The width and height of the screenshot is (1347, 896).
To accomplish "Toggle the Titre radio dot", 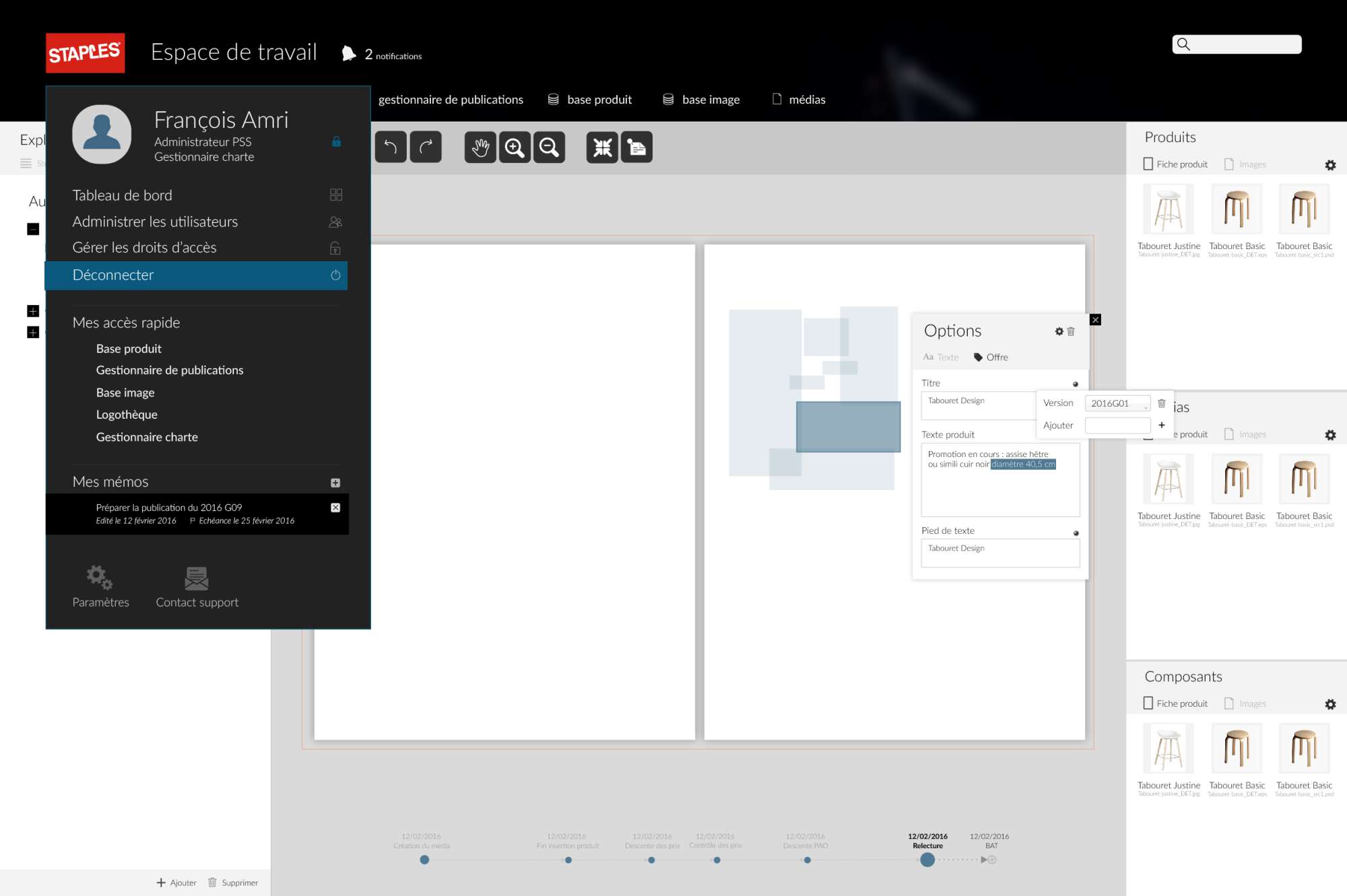I will [x=1076, y=384].
